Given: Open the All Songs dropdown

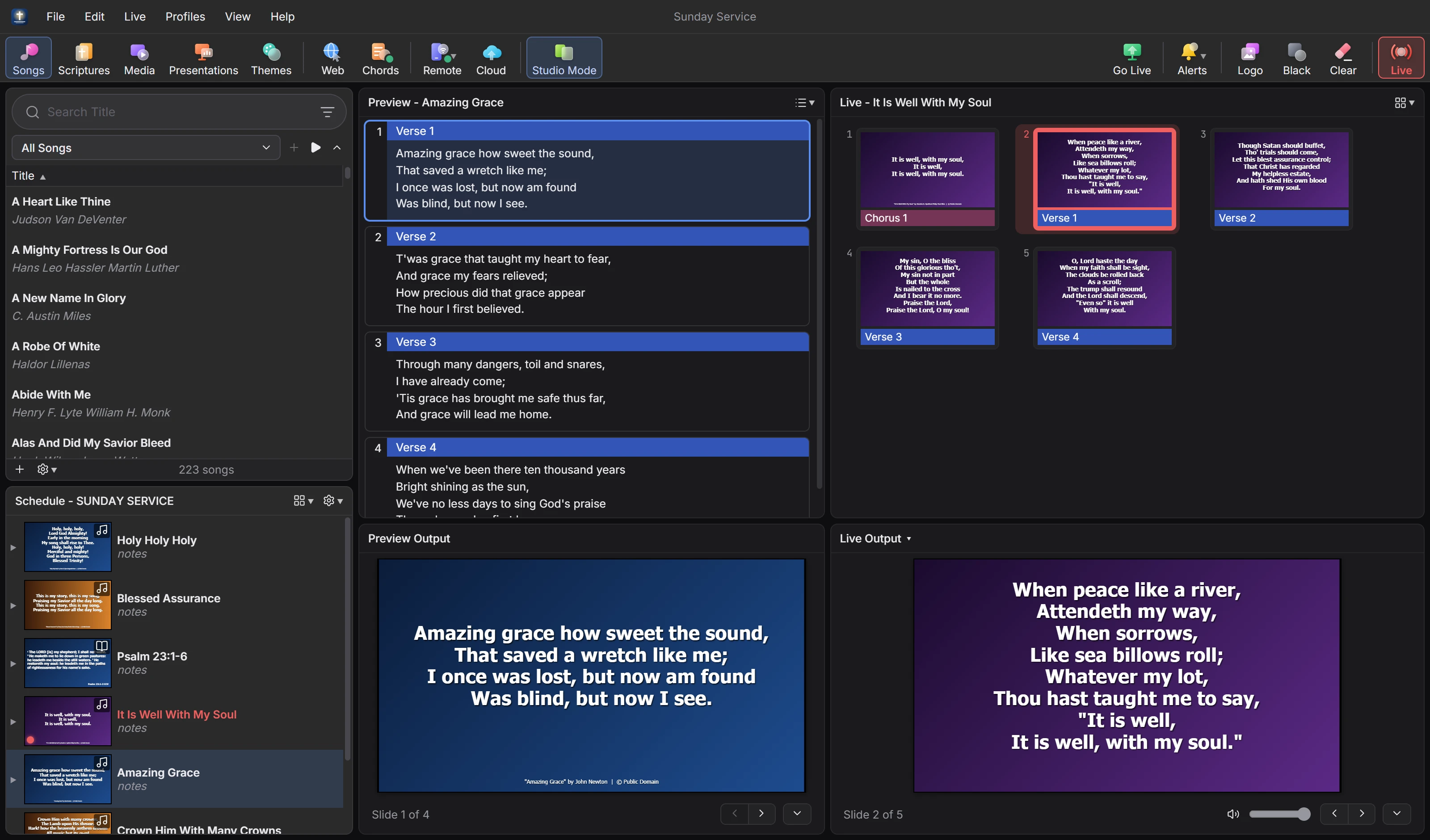Looking at the screenshot, I should pos(146,147).
